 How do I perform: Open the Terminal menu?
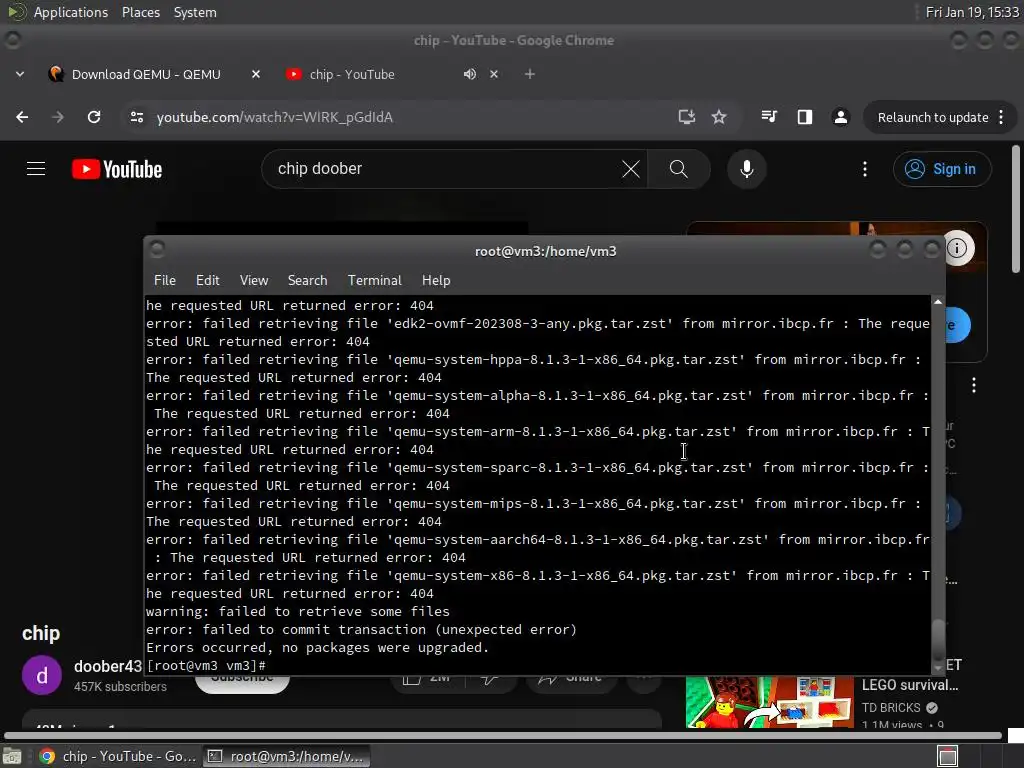tap(374, 280)
